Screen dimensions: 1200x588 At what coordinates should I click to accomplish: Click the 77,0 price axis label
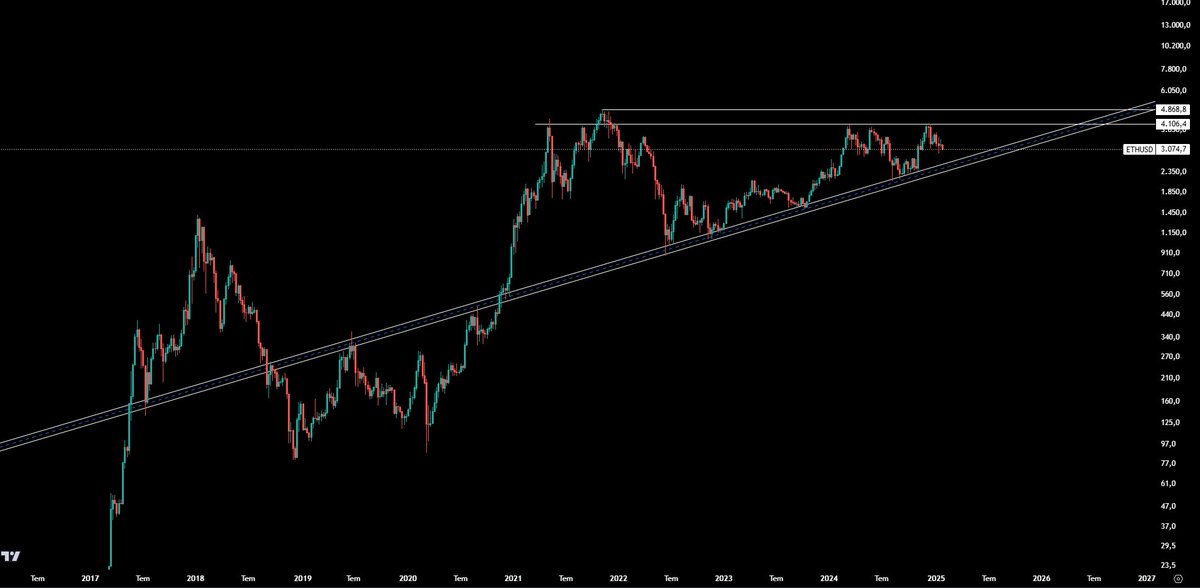[x=1169, y=464]
